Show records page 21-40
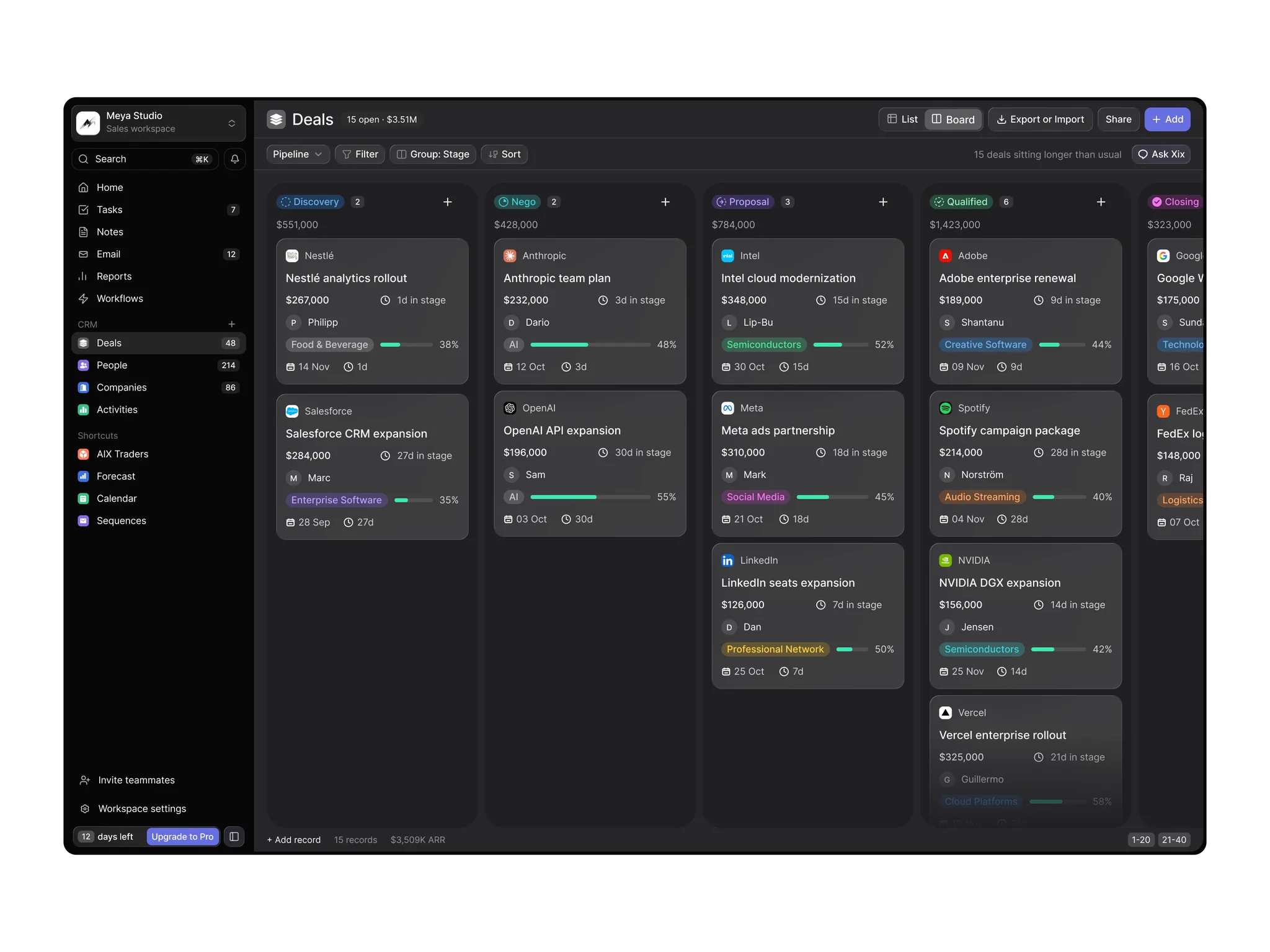Screen dimensions: 1270x952 coord(1174,840)
